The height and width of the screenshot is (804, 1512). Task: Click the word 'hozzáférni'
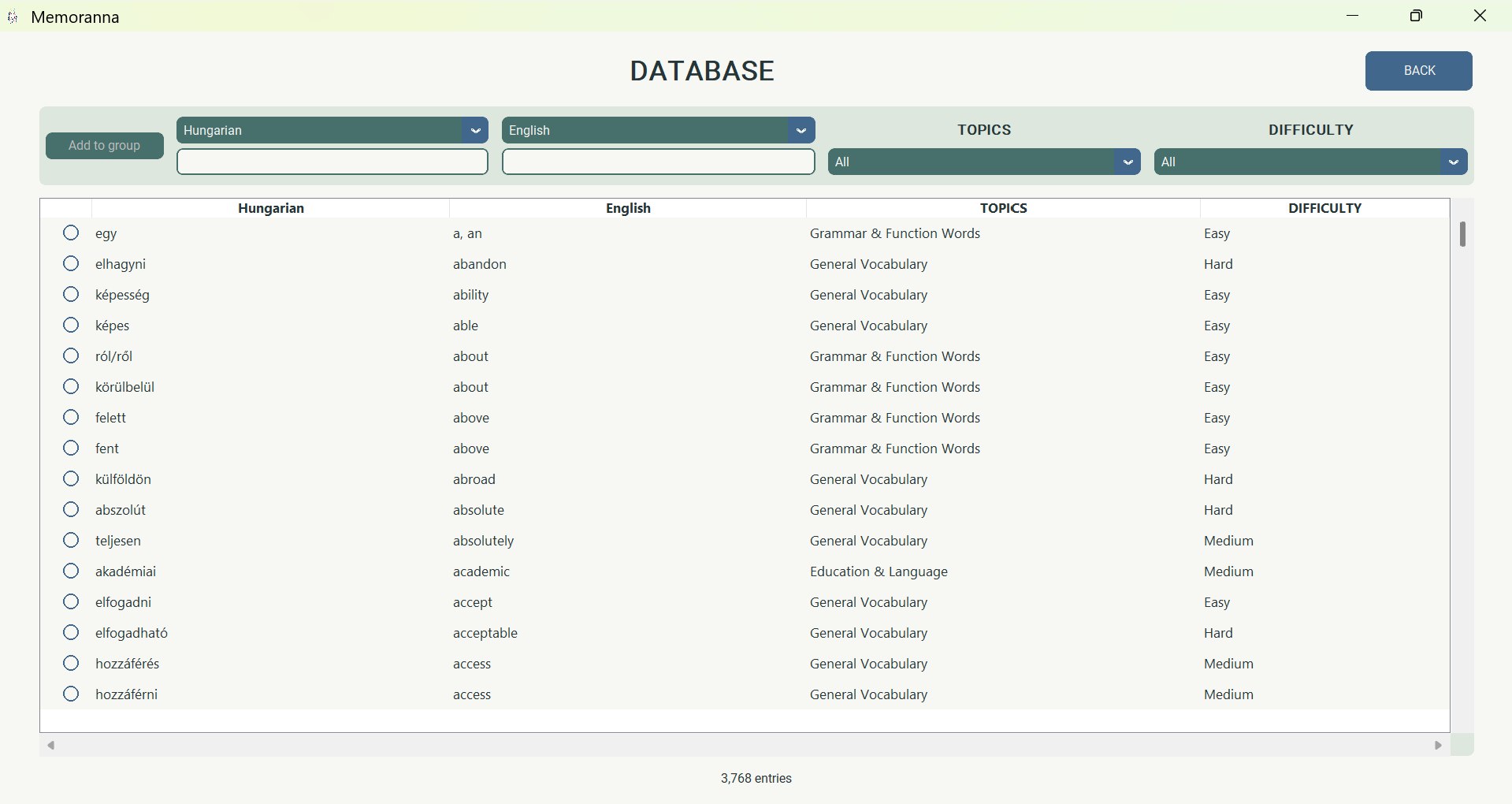pyautogui.click(x=126, y=694)
